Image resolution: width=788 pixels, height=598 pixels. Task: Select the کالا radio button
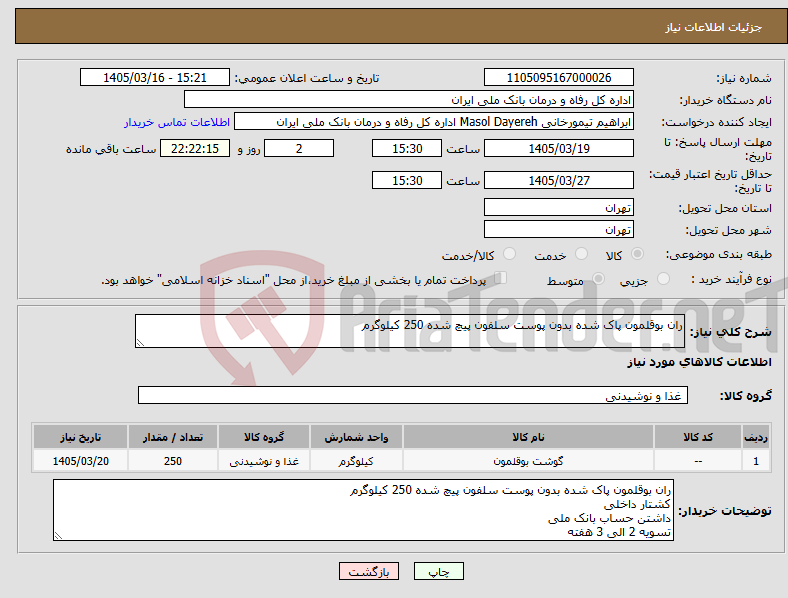pos(637,254)
